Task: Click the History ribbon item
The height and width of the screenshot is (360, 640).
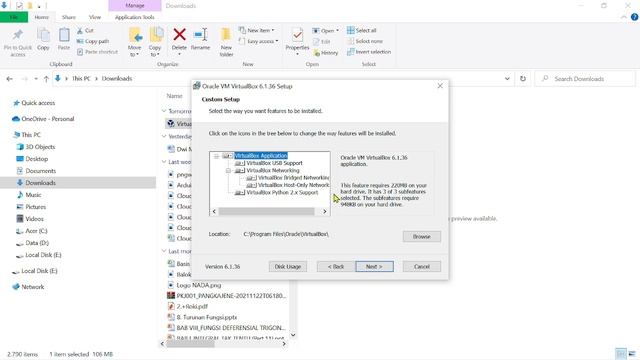Action: [326, 53]
